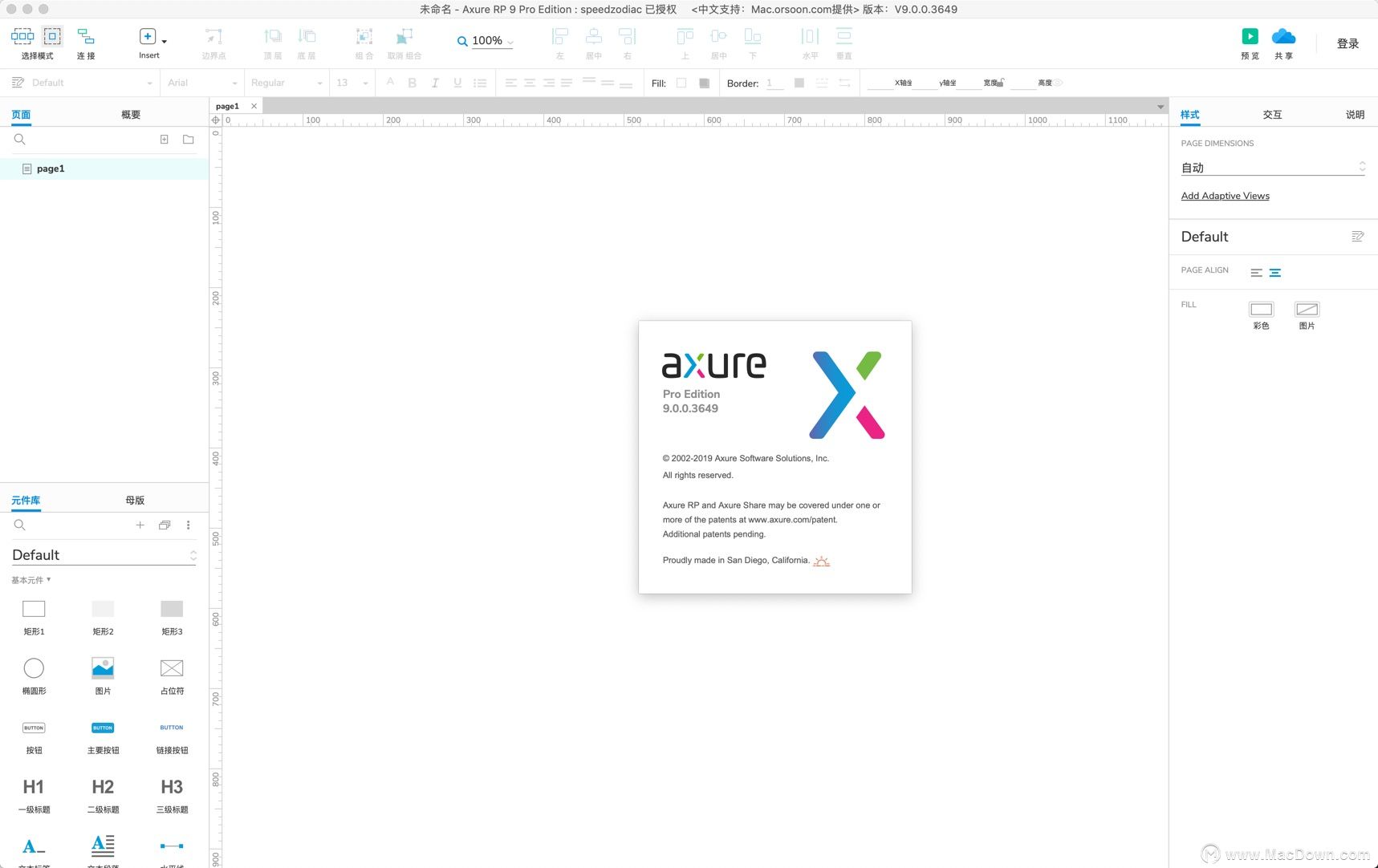Click the ruler origin crosshair icon
1378x868 pixels.
point(215,120)
